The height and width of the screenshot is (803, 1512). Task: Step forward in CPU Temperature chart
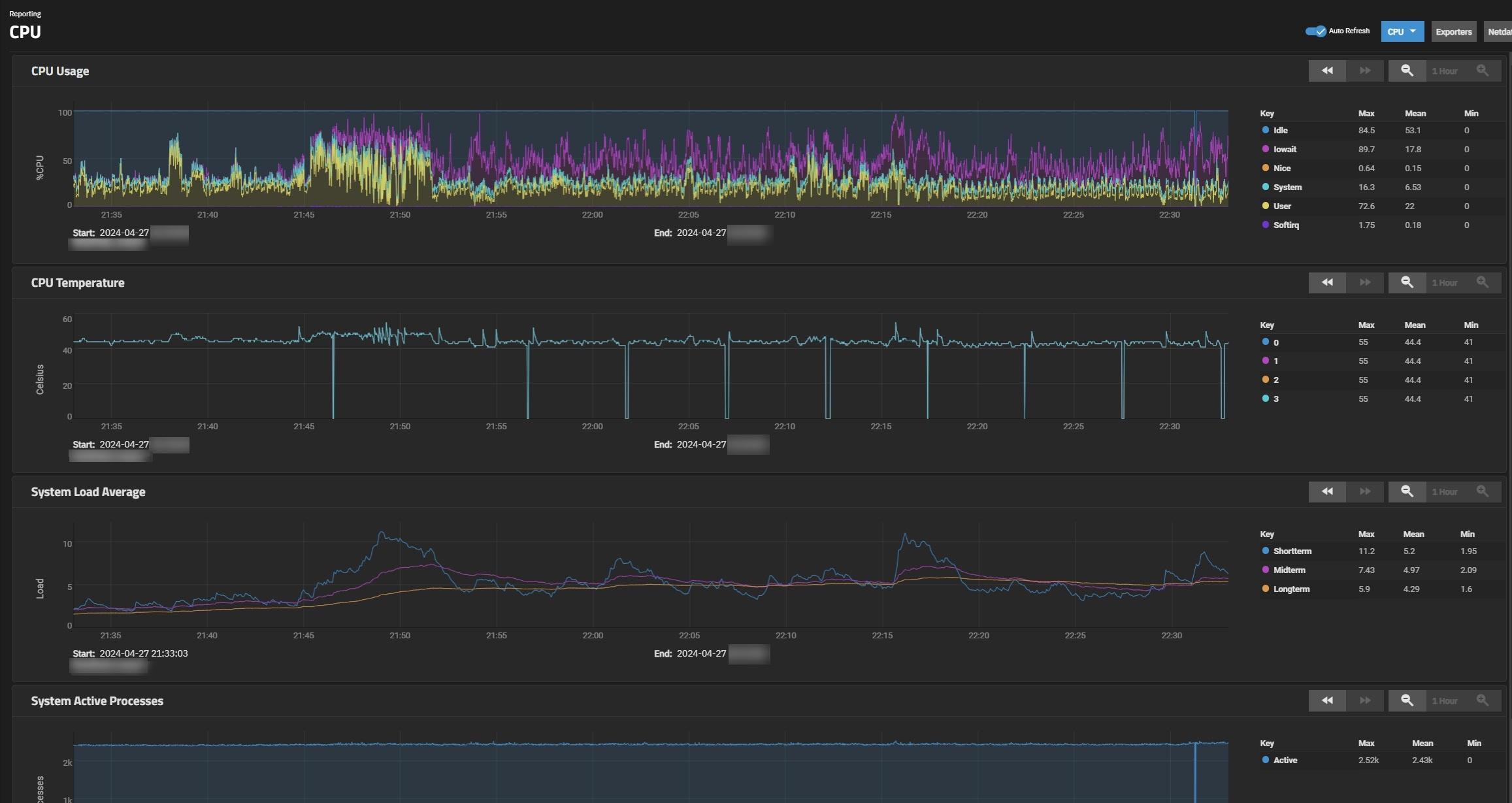tap(1364, 282)
